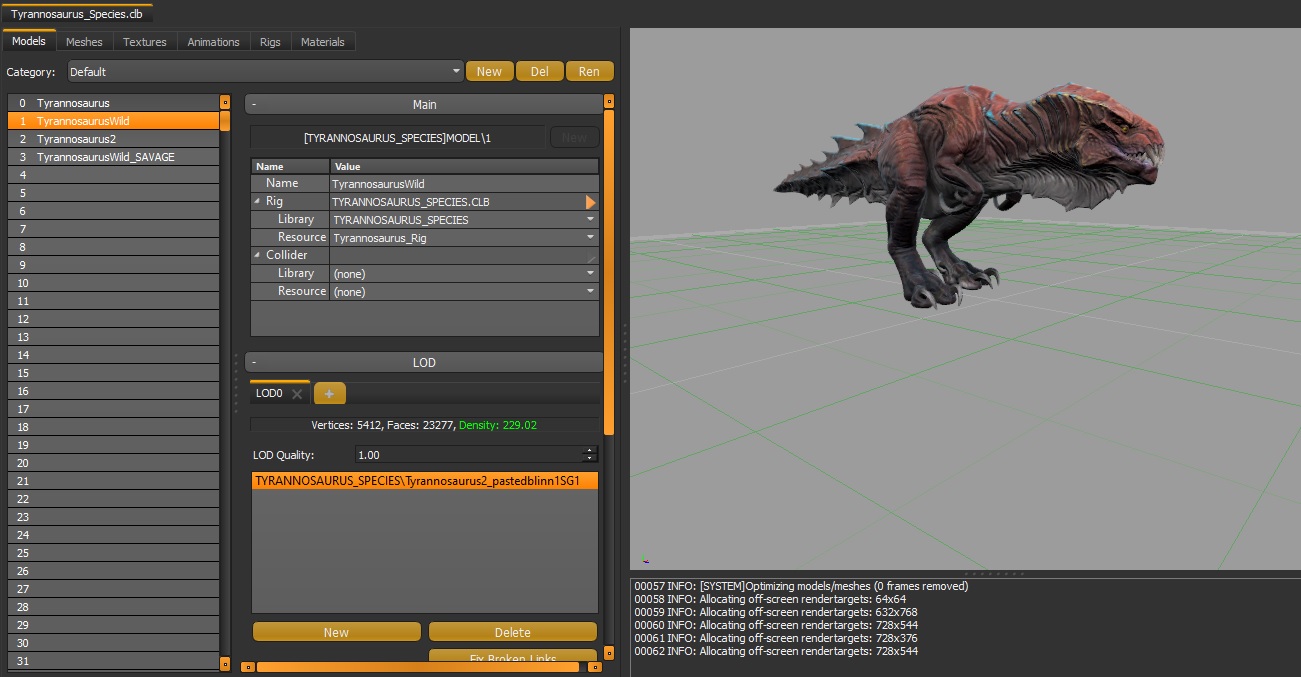Viewport: 1301px width, 677px height.
Task: Switch to the Meshes tab
Action: 84,42
